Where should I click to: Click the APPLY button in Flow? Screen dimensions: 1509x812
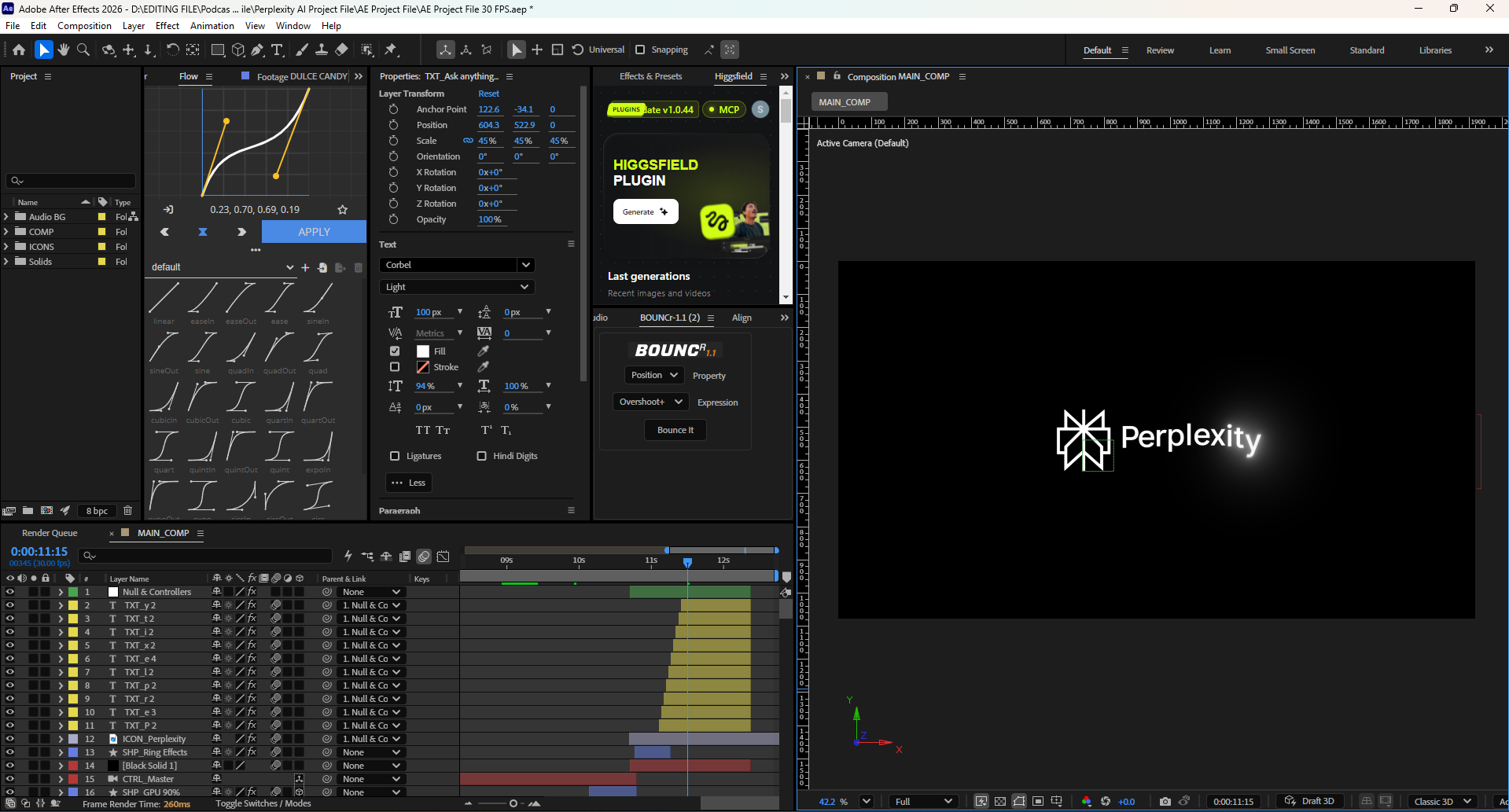(314, 232)
